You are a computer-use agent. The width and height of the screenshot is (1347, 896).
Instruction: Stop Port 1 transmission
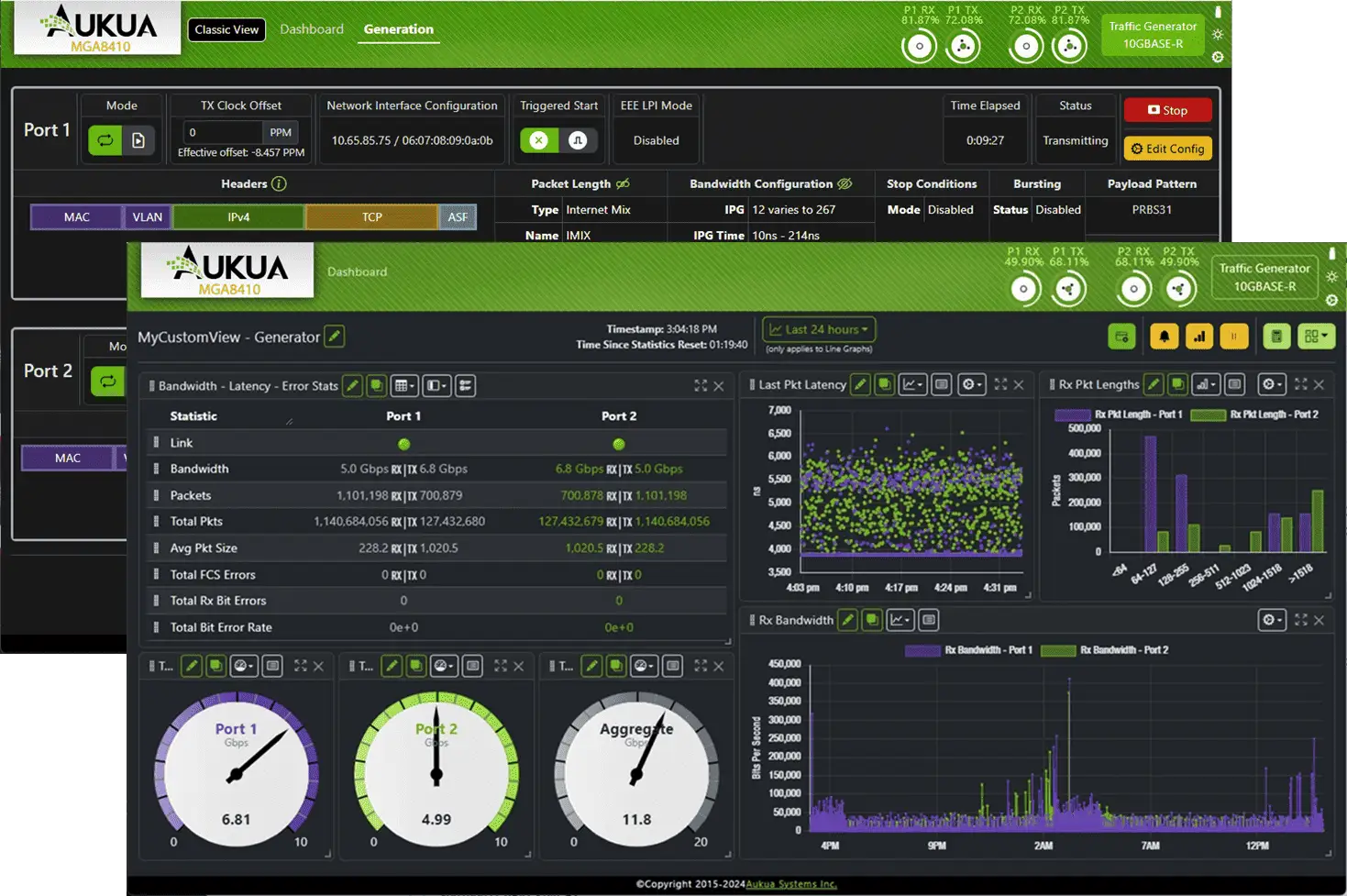[1167, 110]
